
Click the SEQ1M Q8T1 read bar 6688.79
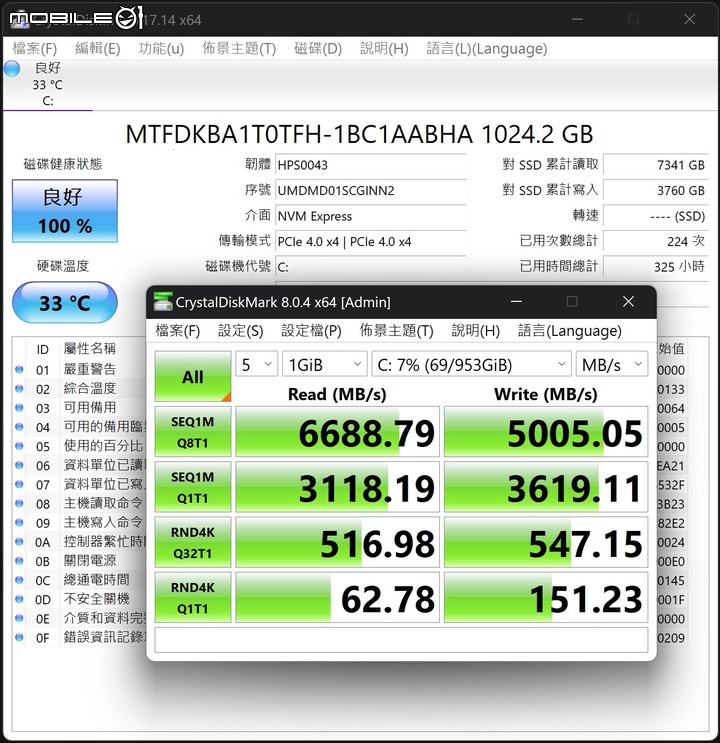pyautogui.click(x=337, y=432)
